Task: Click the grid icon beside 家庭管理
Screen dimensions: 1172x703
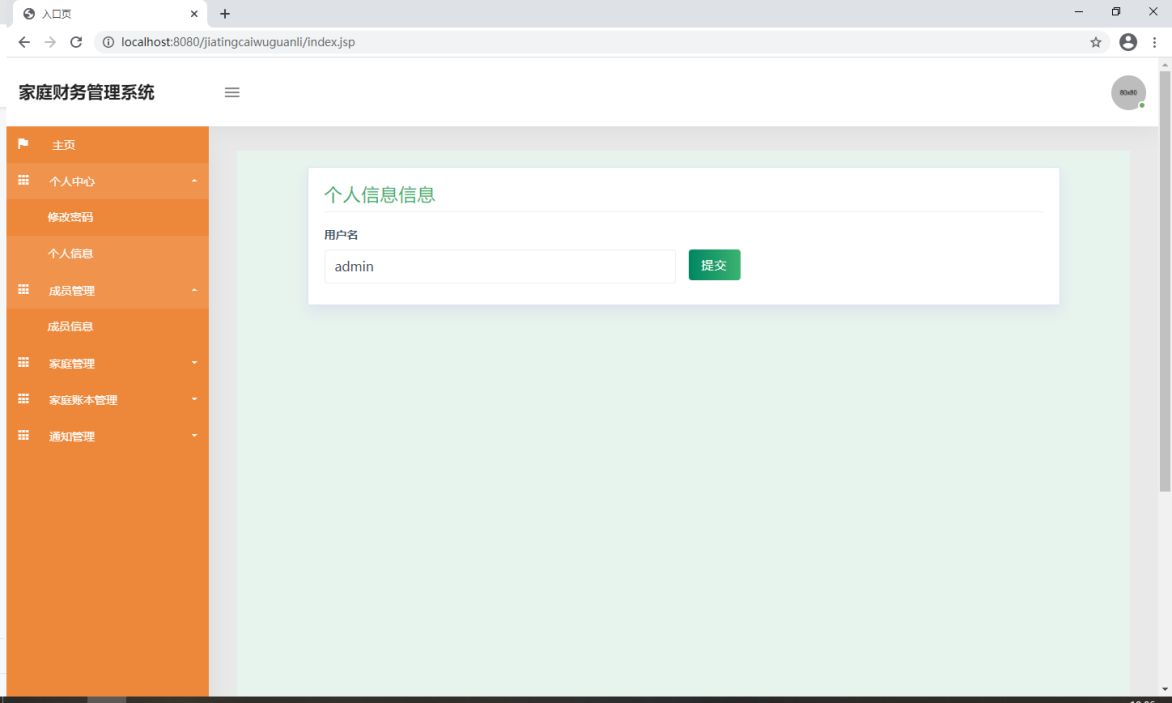Action: click(23, 362)
